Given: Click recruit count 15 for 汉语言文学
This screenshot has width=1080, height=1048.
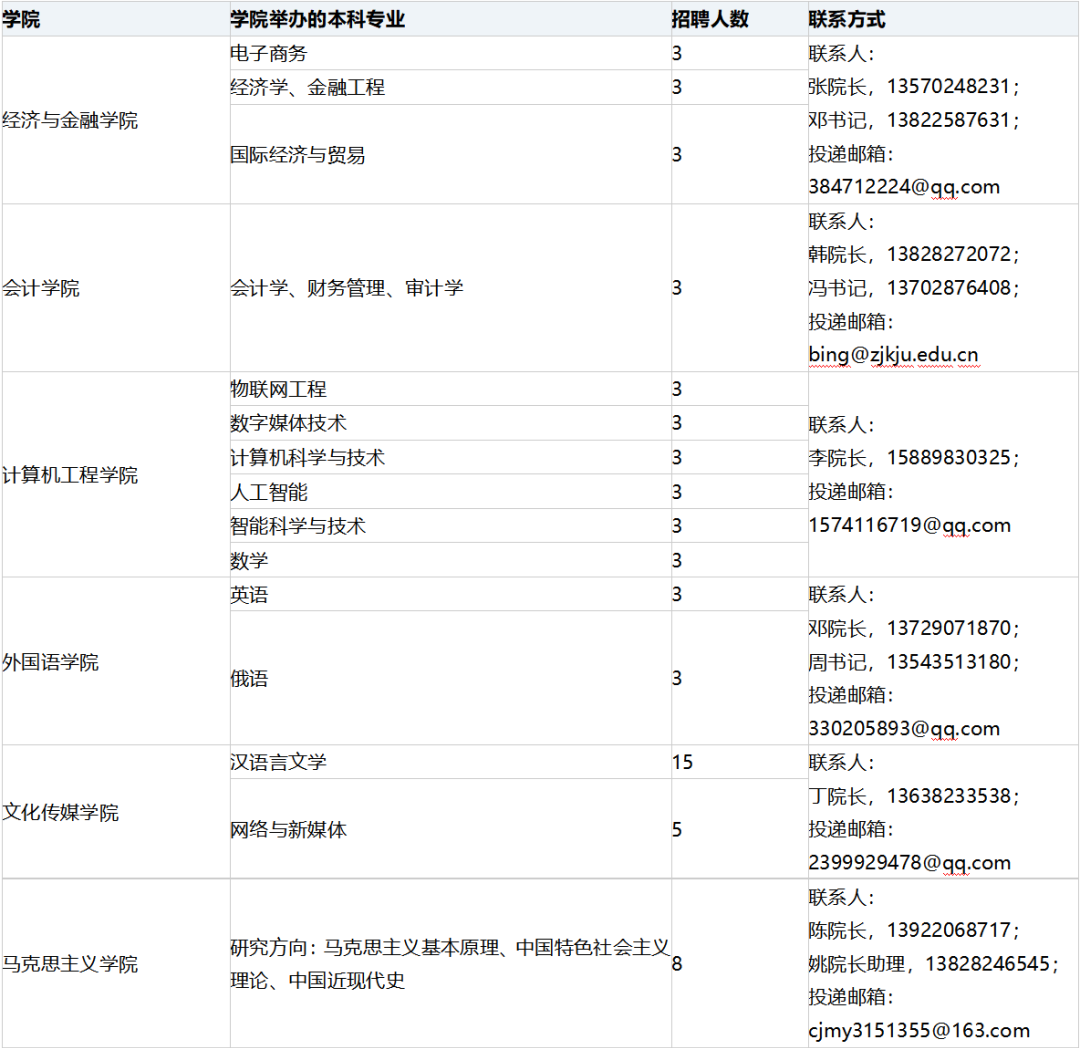Looking at the screenshot, I should (683, 762).
